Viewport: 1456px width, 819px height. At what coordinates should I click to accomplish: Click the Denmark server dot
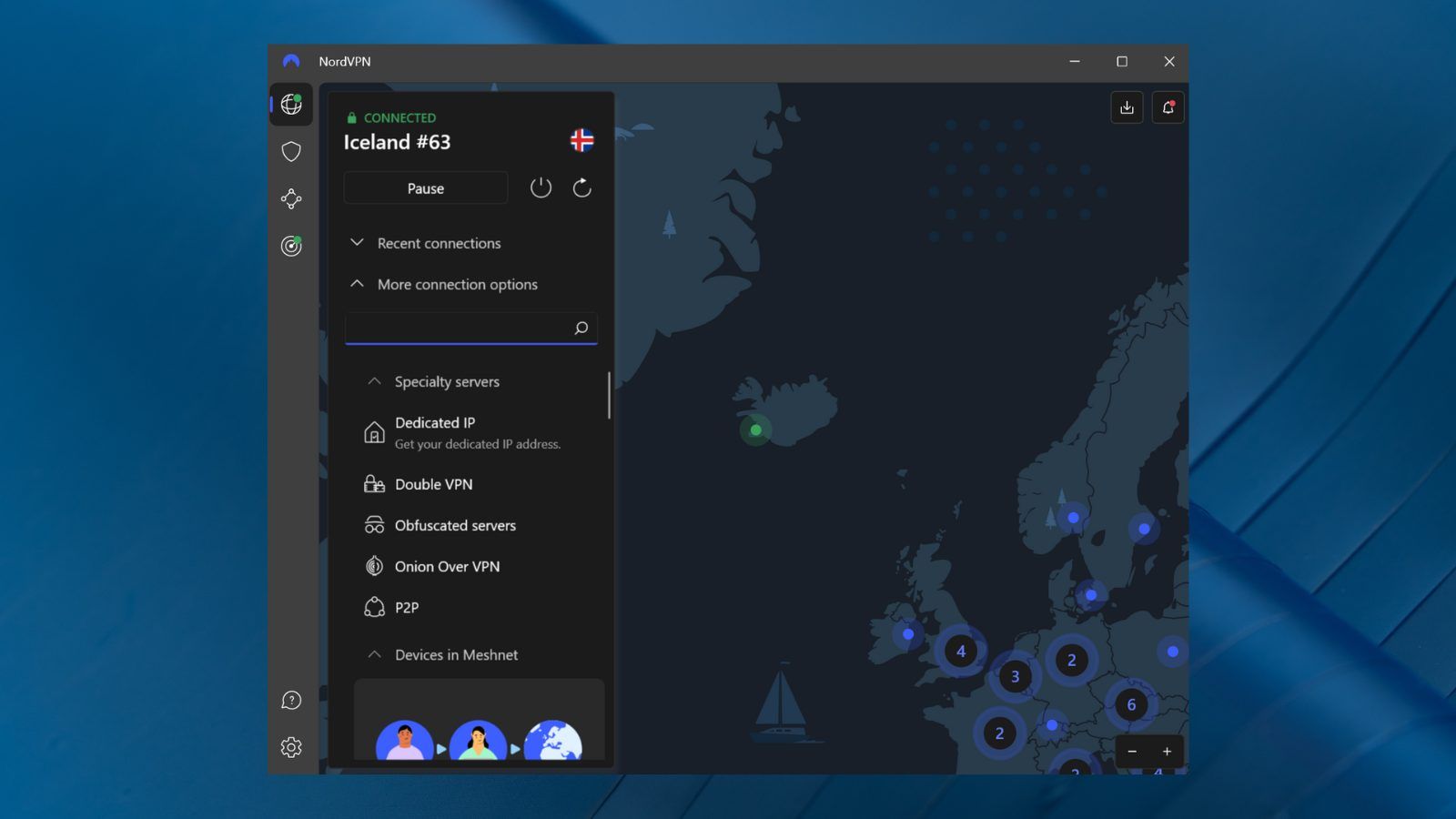point(1090,595)
